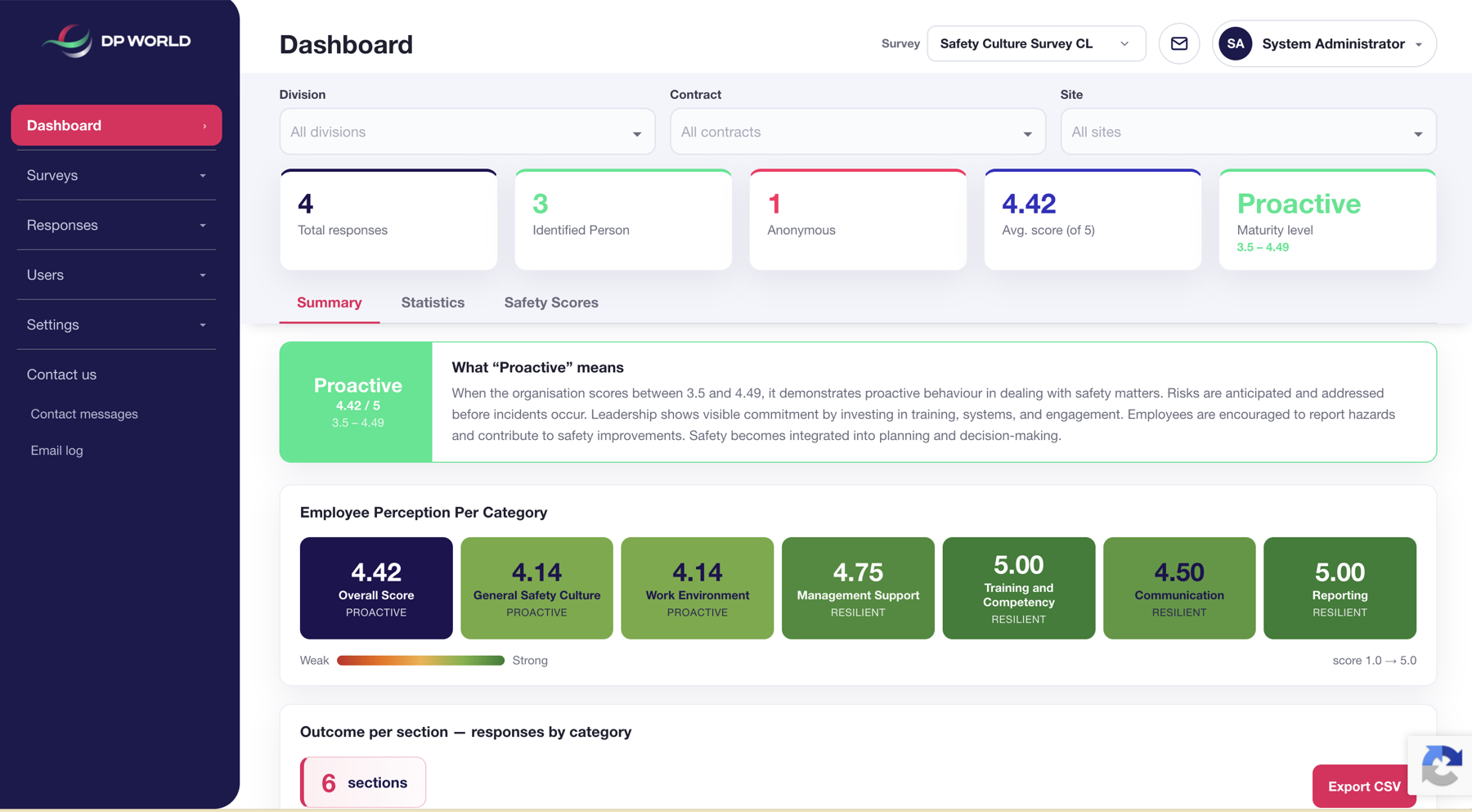Click the Maturity level card

pos(1327,219)
